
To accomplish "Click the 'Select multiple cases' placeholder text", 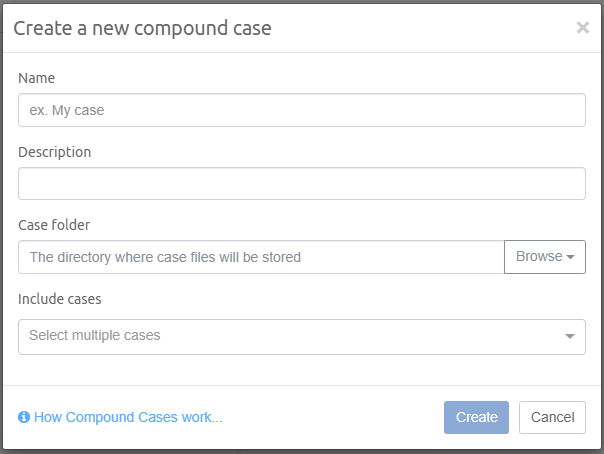I will pyautogui.click(x=94, y=336).
